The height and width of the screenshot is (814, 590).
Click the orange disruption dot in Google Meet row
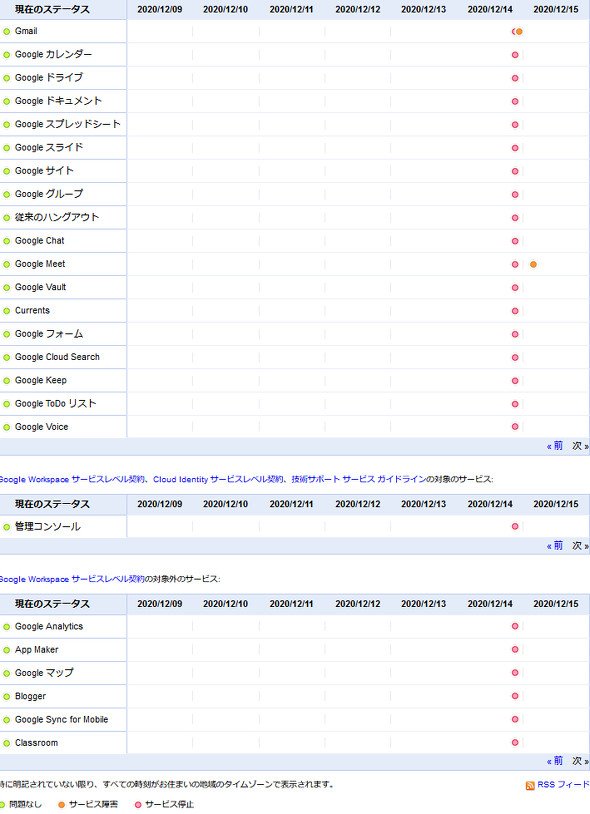click(533, 264)
